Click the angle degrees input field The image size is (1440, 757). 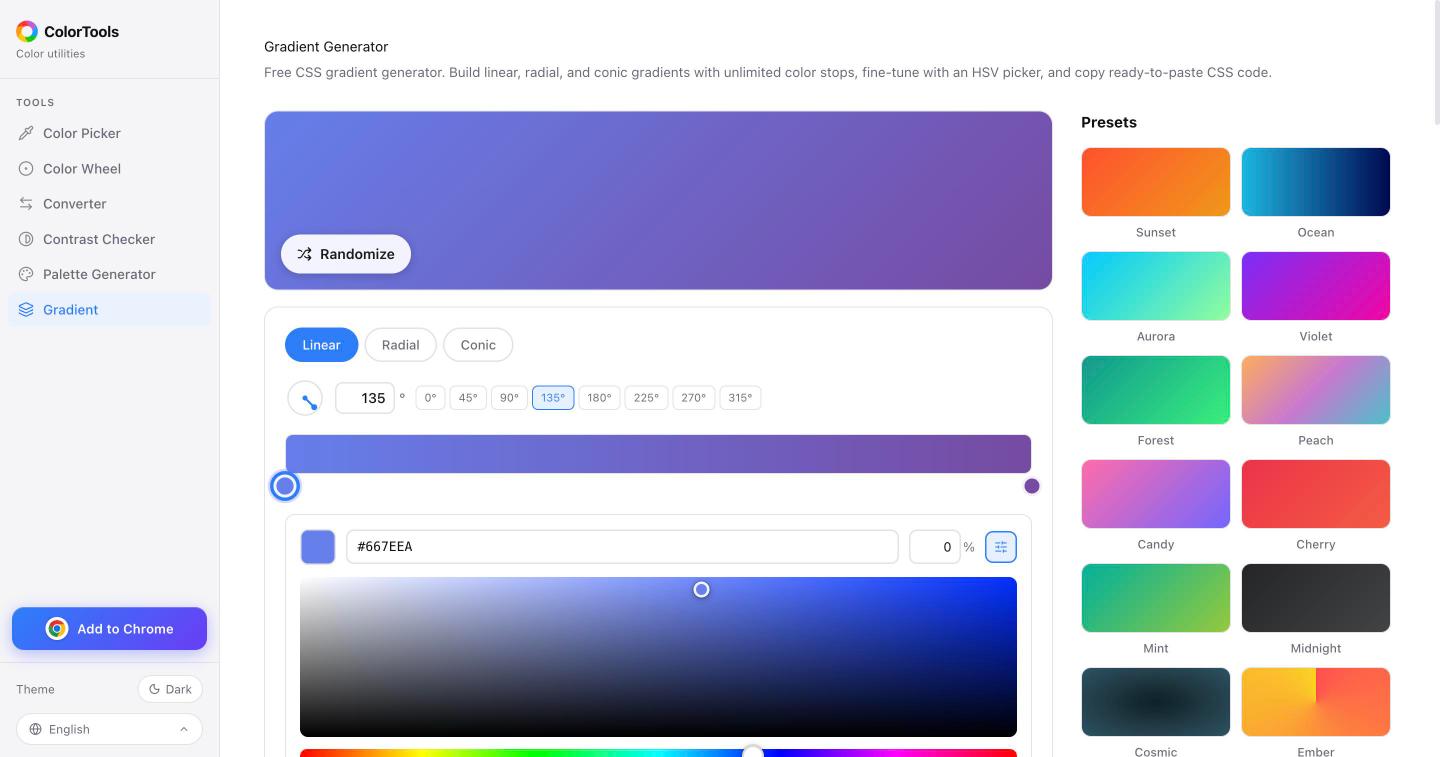click(365, 398)
